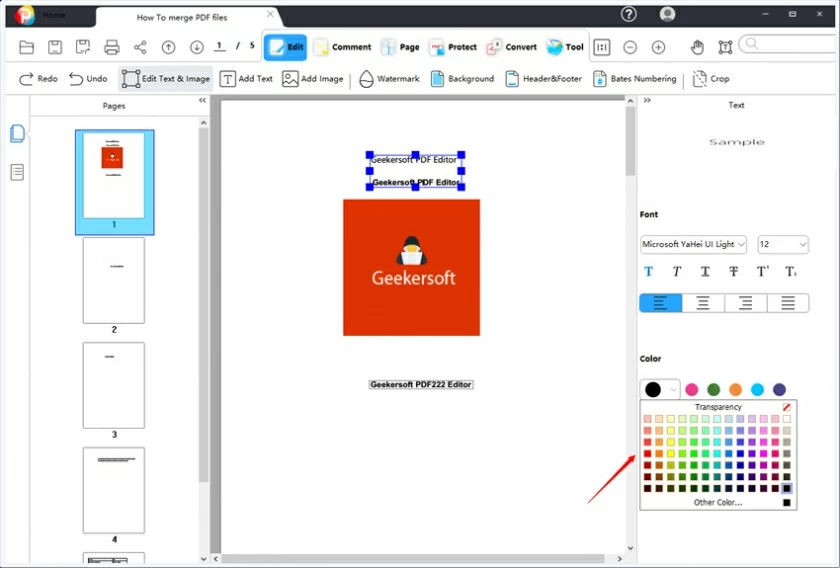The height and width of the screenshot is (568, 840).
Task: Open the Background option
Action: click(x=462, y=79)
